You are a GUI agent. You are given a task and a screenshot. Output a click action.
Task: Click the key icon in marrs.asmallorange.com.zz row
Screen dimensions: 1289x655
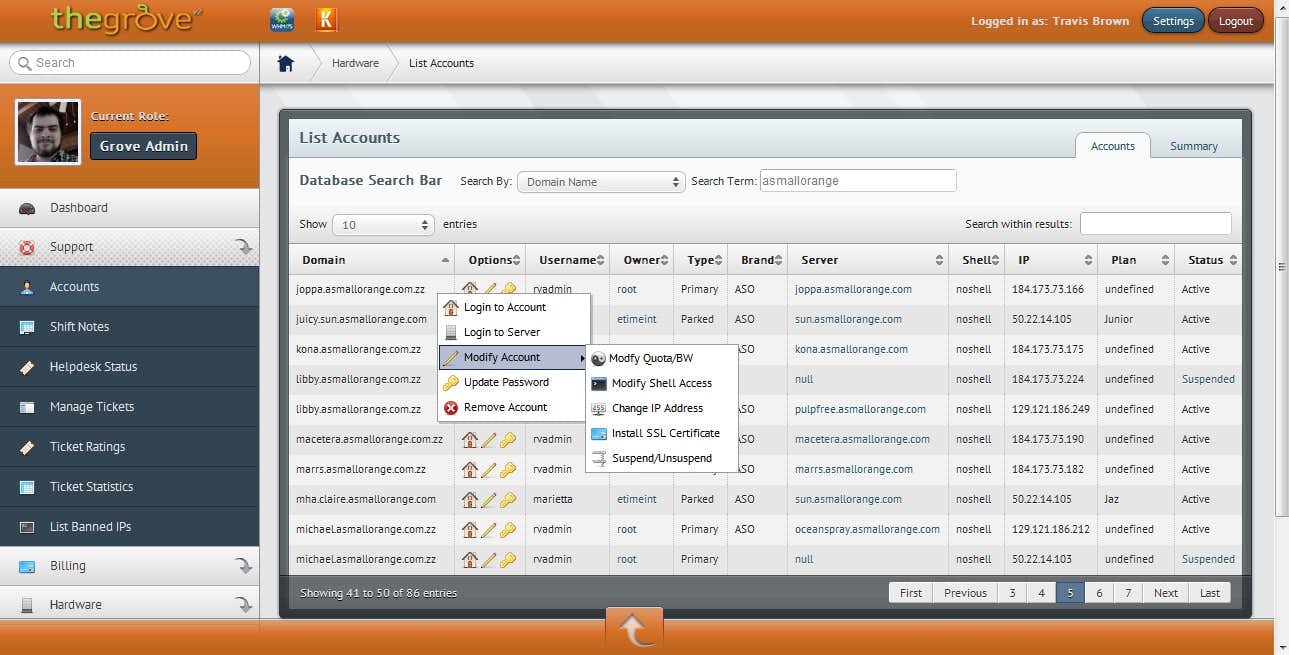508,469
